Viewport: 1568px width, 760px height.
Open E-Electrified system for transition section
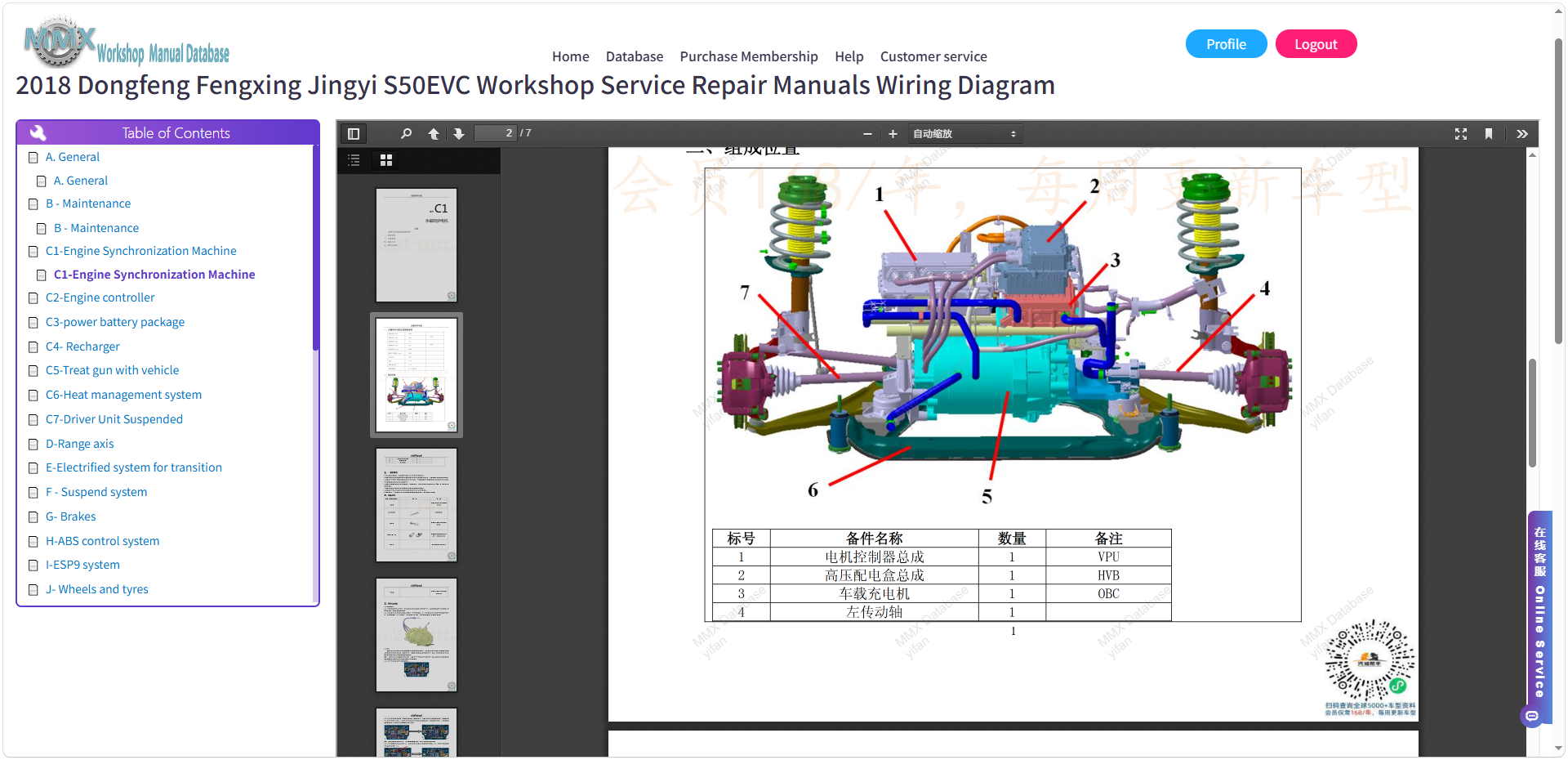[134, 467]
